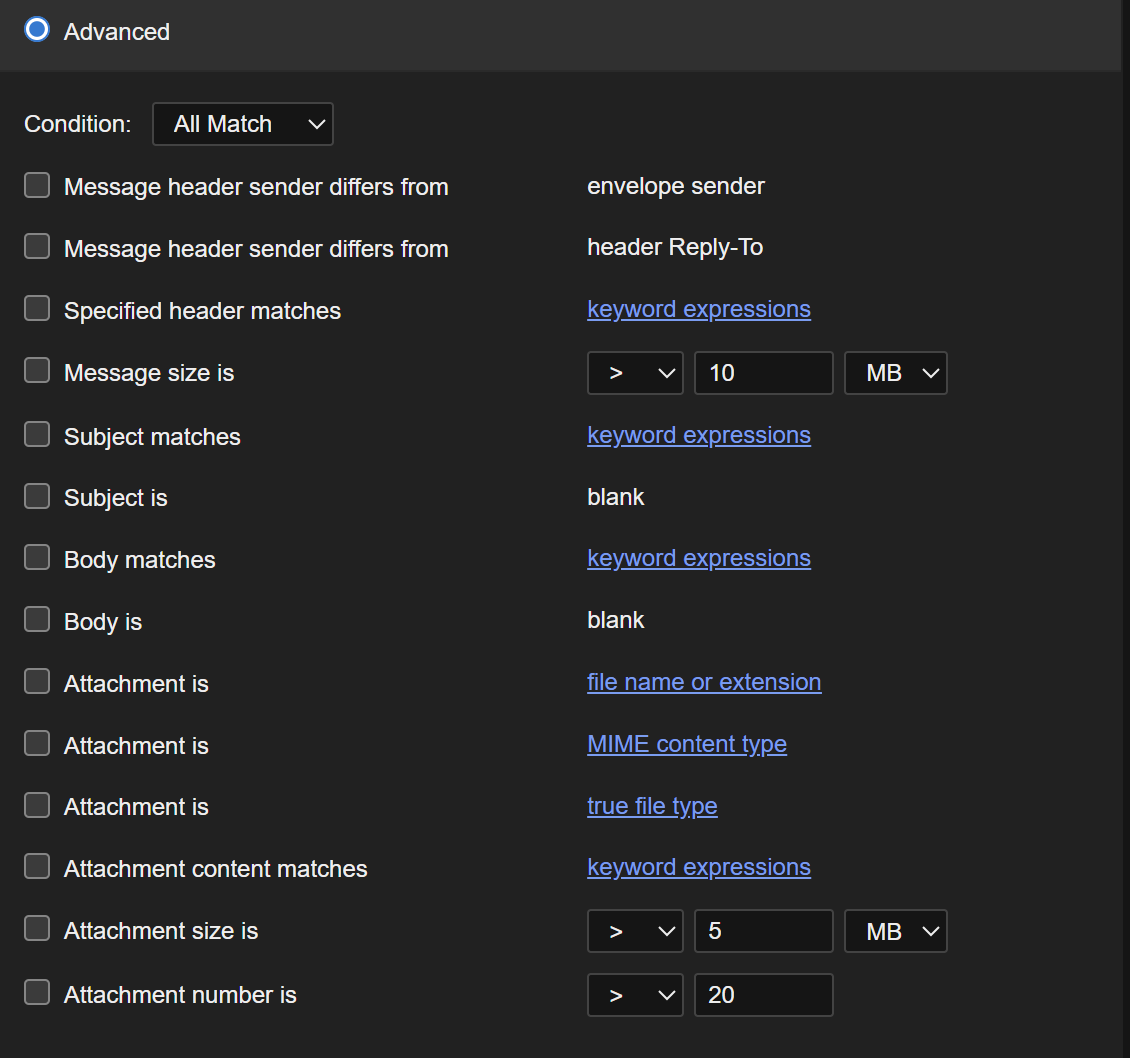Click the true file type link
Screen dimensions: 1130x1058
pyautogui.click(x=652, y=806)
